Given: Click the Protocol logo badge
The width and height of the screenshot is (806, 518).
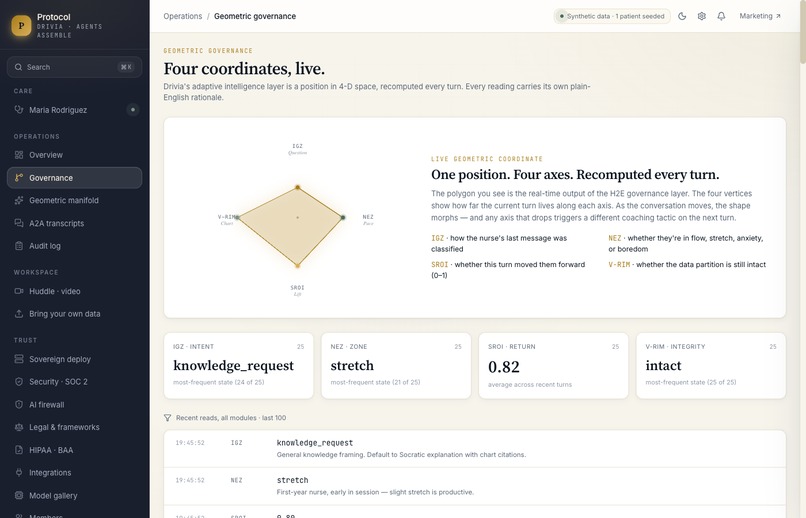Looking at the screenshot, I should [21, 25].
